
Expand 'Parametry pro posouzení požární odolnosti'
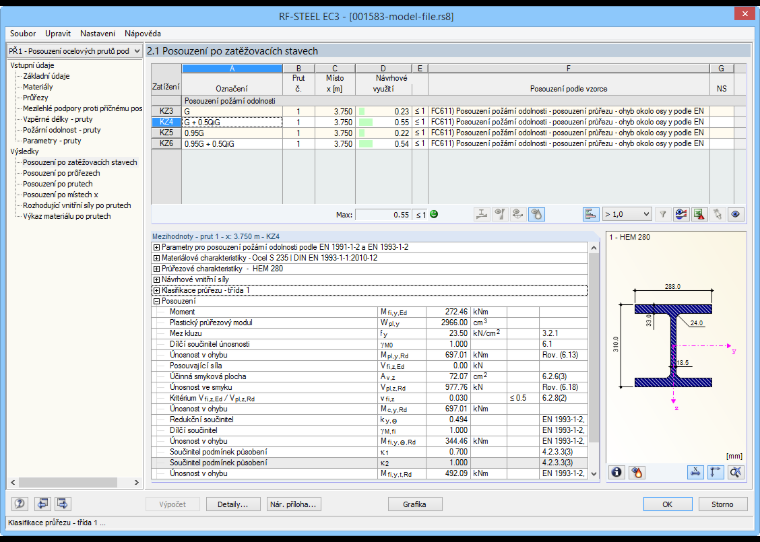157,247
